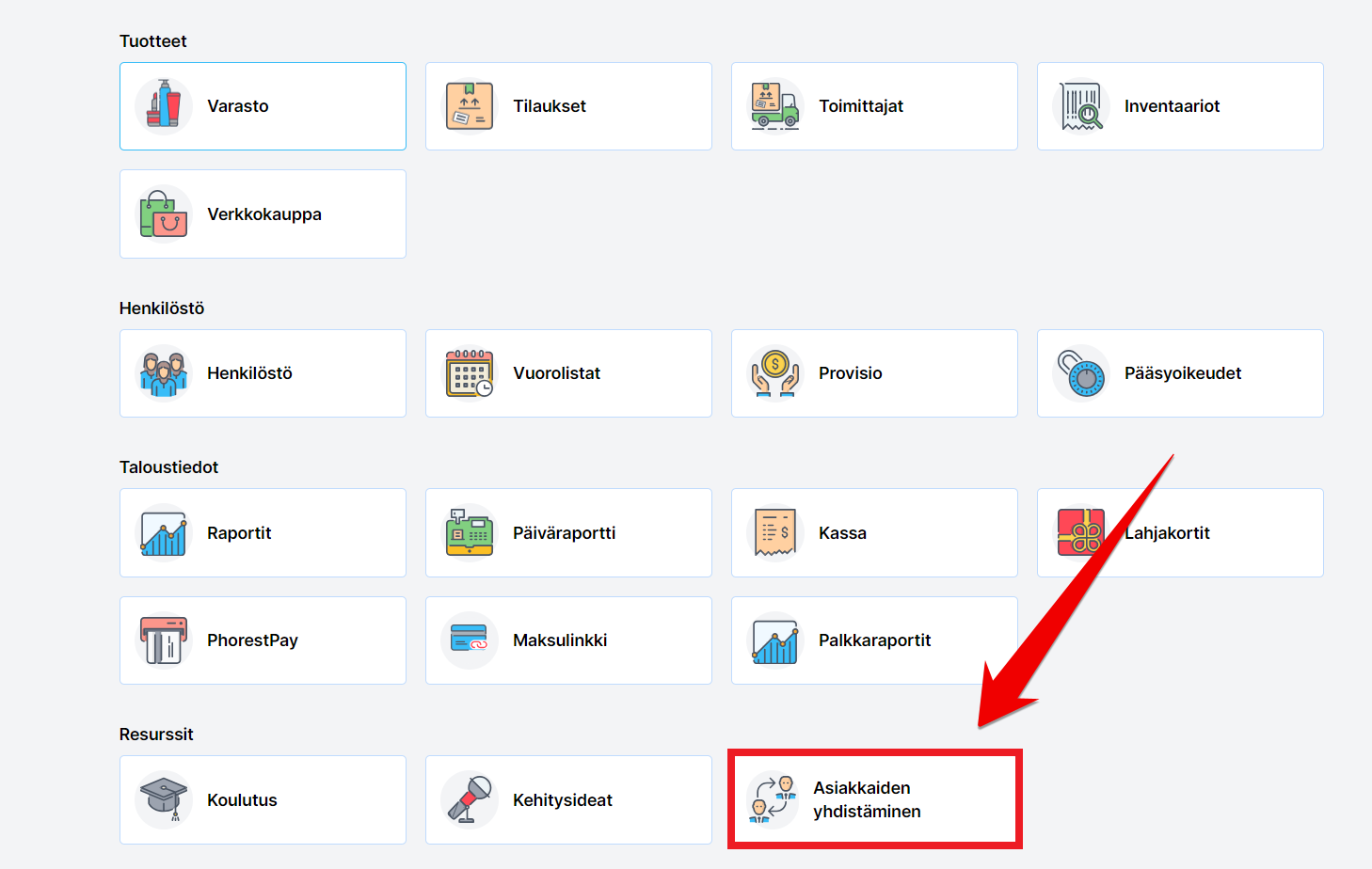
Task: Click the Provisio coin-in-hands icon
Action: point(775,373)
